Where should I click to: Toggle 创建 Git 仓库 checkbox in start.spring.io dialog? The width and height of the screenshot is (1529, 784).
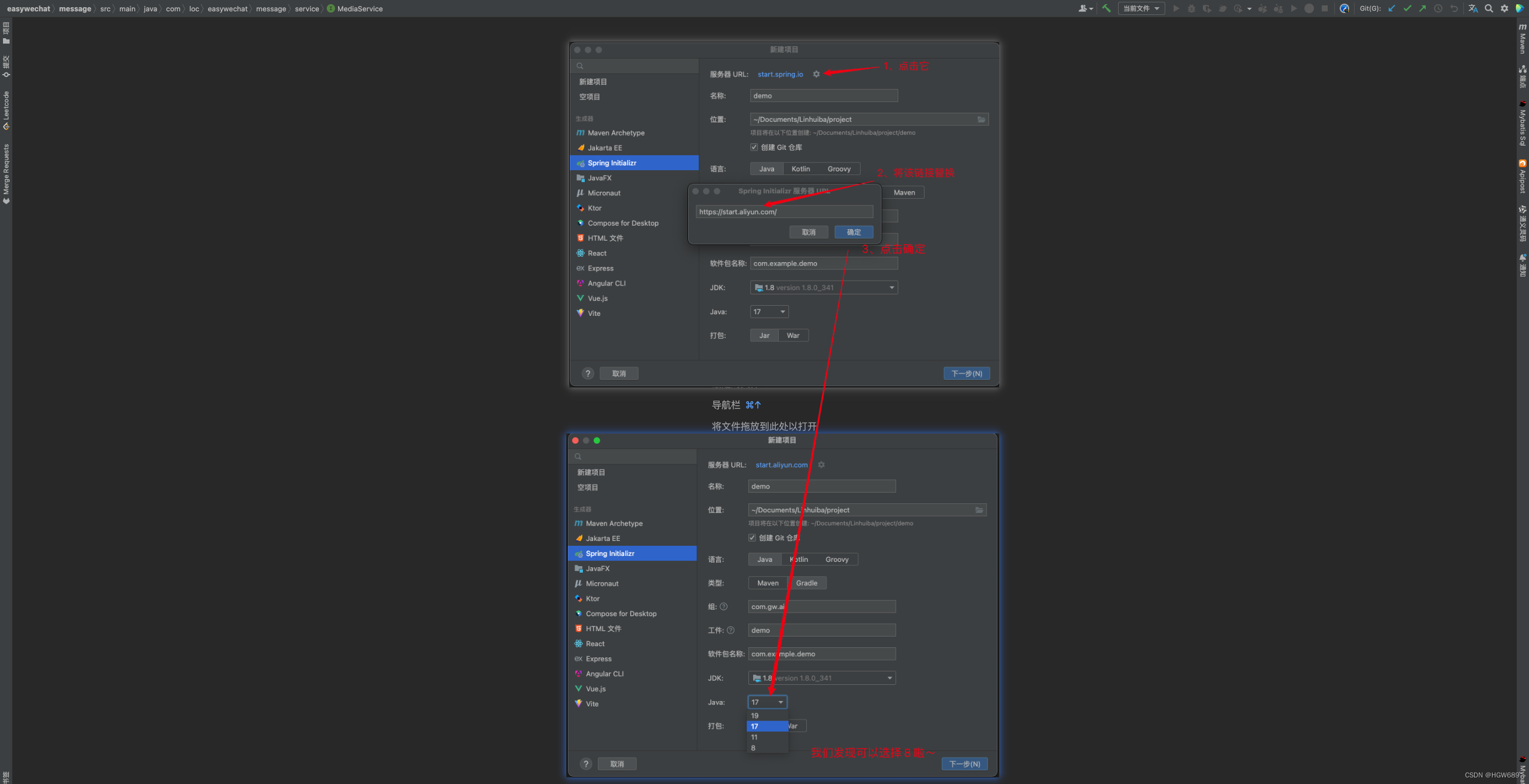(754, 147)
